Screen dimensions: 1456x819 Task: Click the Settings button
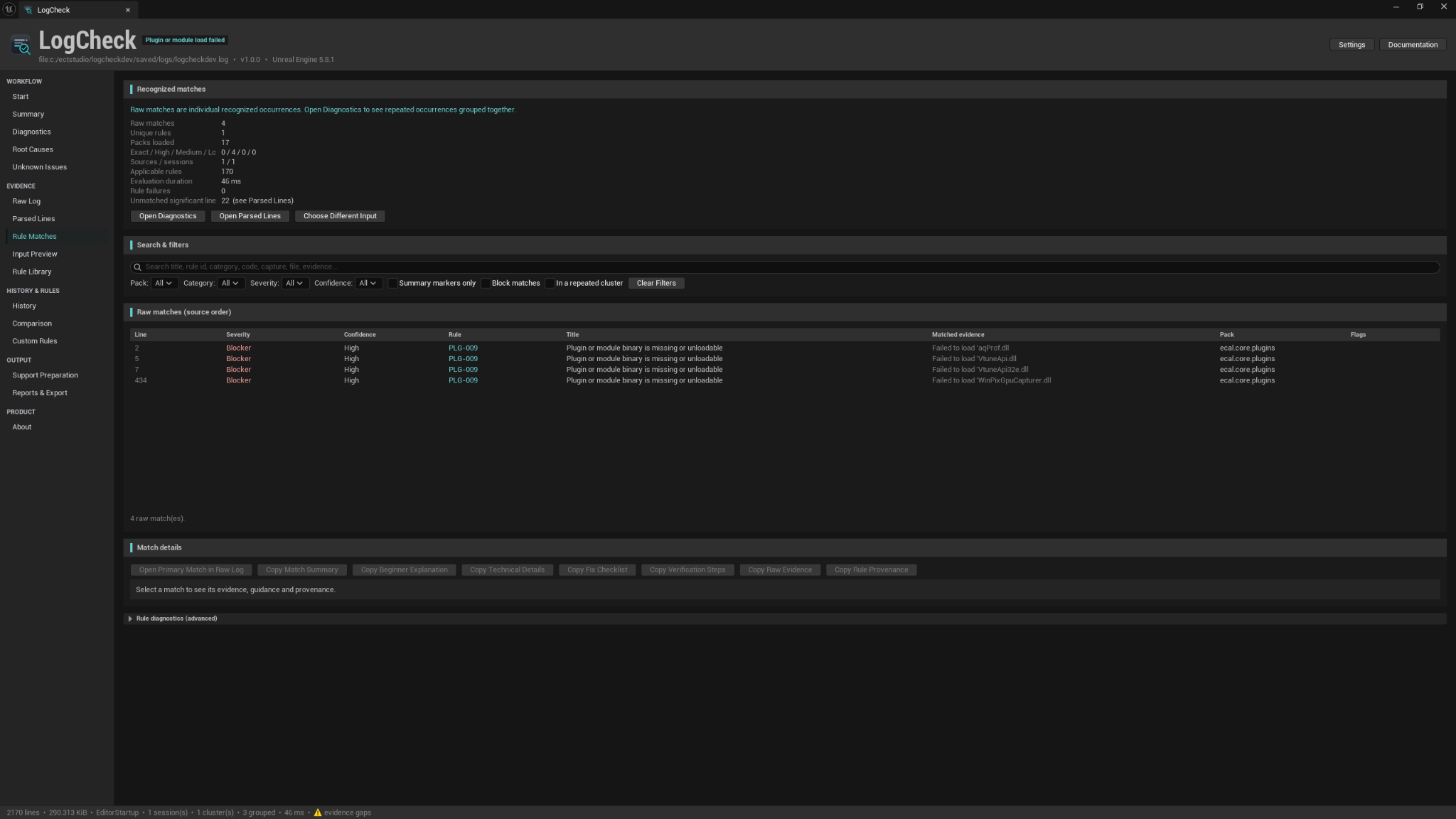1351,45
